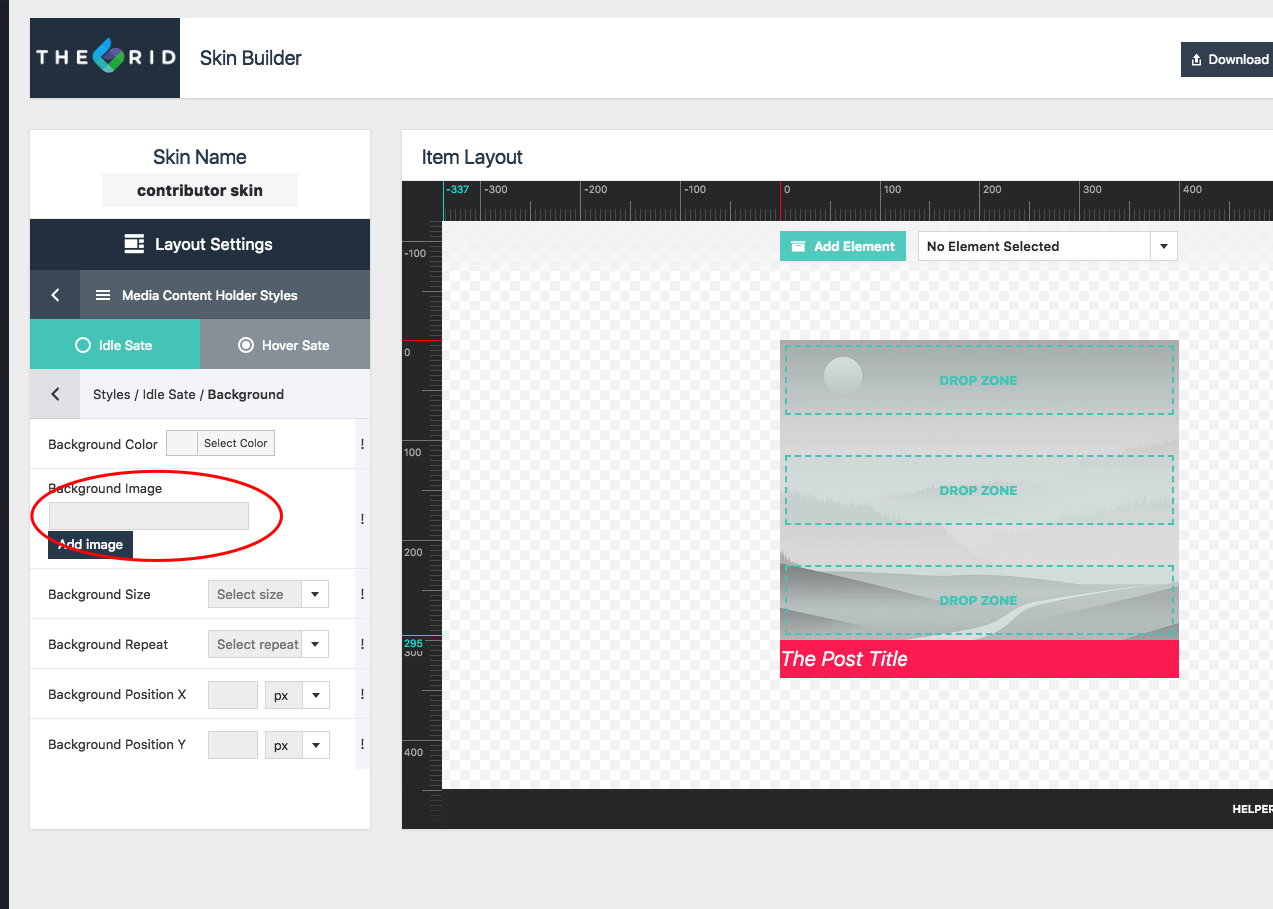Click the Layout Settings panel icon

coord(134,244)
